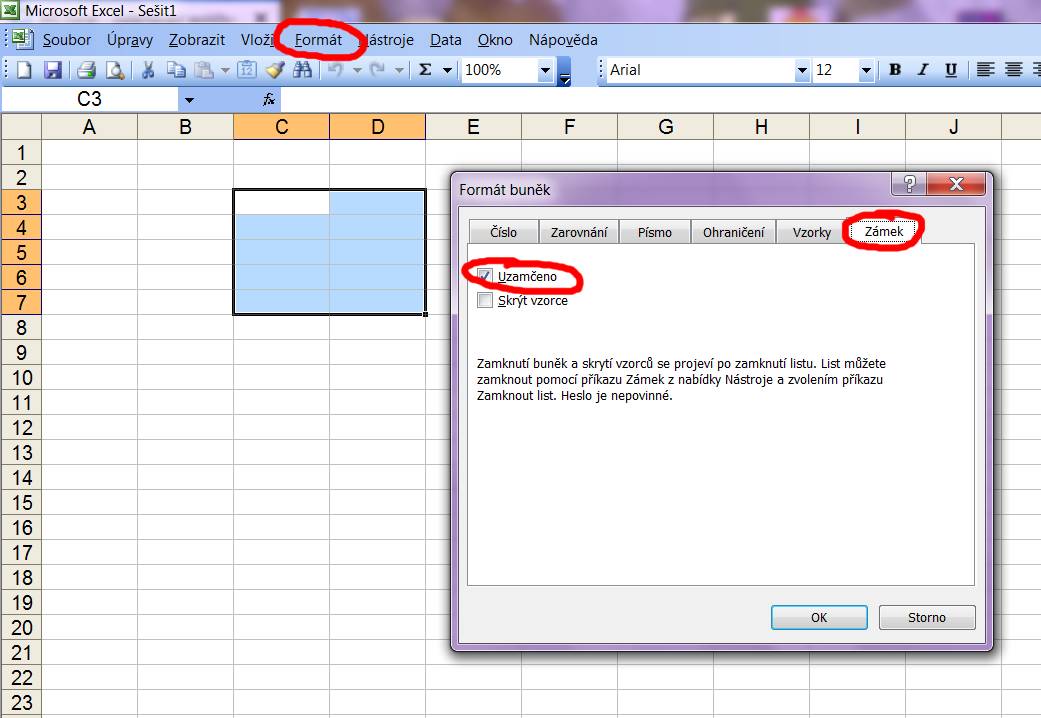1041x718 pixels.
Task: Switch to the Číslo tab
Action: [503, 232]
